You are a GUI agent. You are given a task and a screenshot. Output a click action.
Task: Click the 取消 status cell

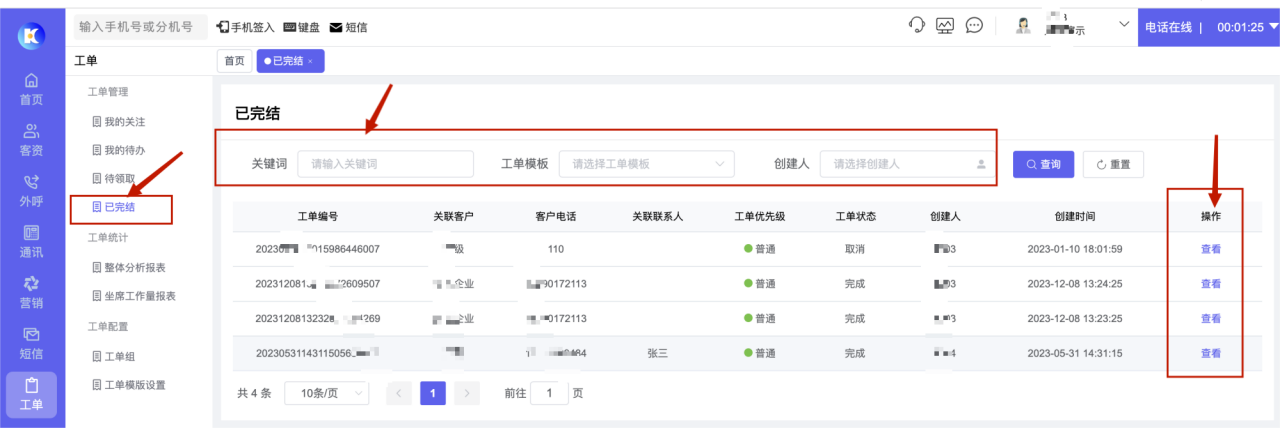coord(855,249)
